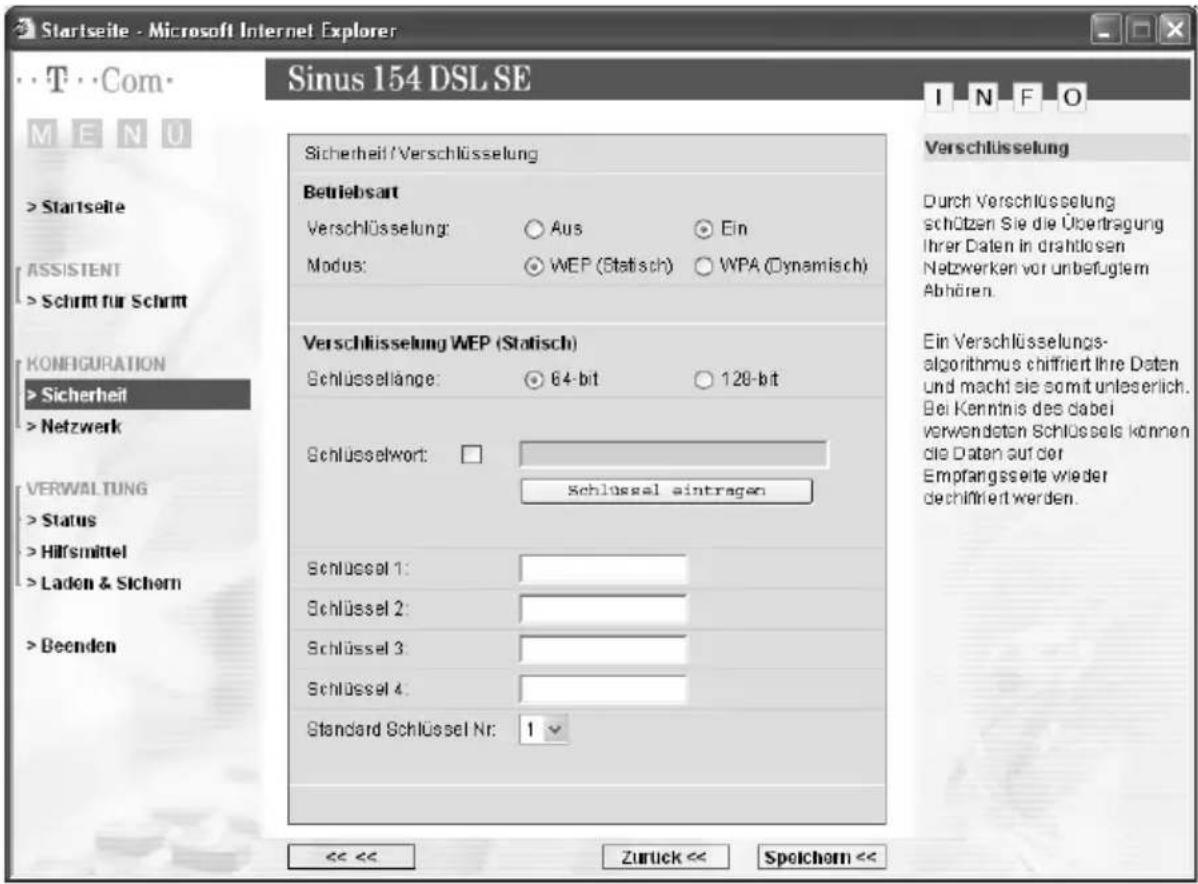Choose WEP (Statisch) mode
This screenshot has width=1198, height=884.
[534, 267]
